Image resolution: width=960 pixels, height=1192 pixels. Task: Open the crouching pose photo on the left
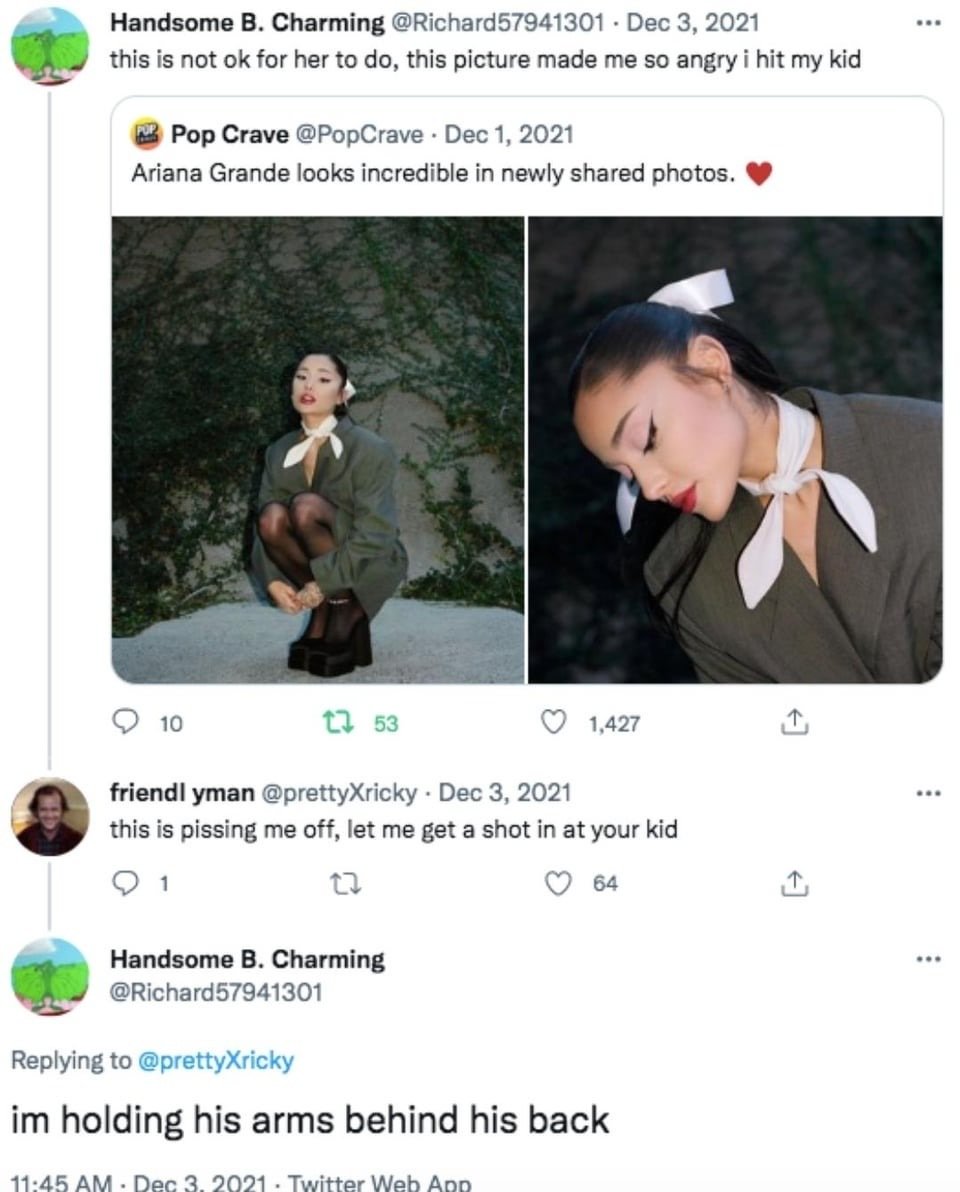pos(318,450)
